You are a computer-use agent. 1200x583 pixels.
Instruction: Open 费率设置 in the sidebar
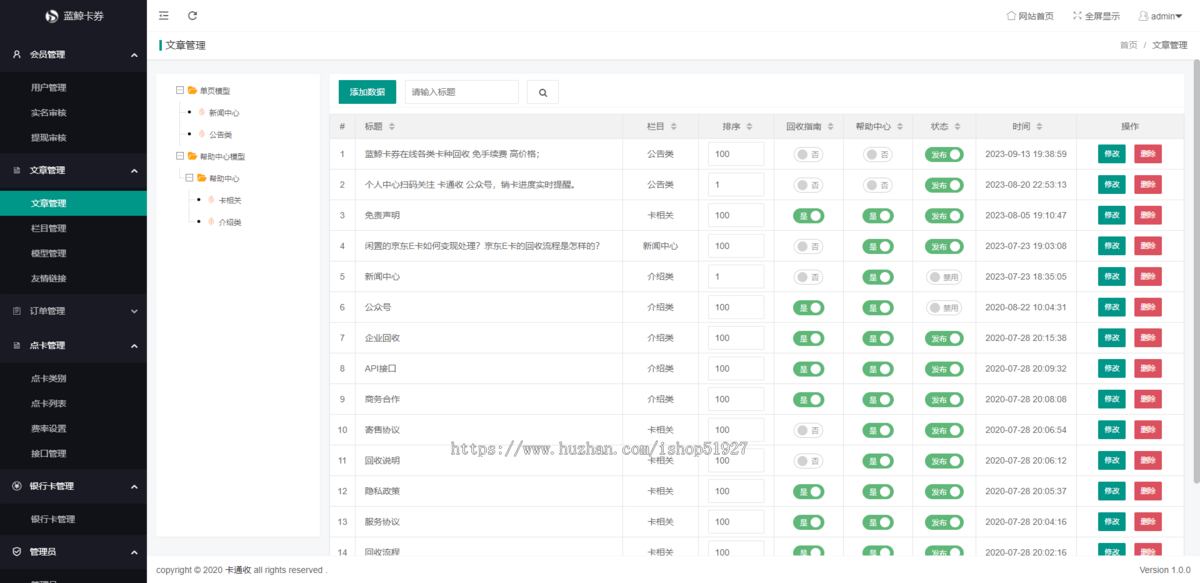(x=48, y=429)
